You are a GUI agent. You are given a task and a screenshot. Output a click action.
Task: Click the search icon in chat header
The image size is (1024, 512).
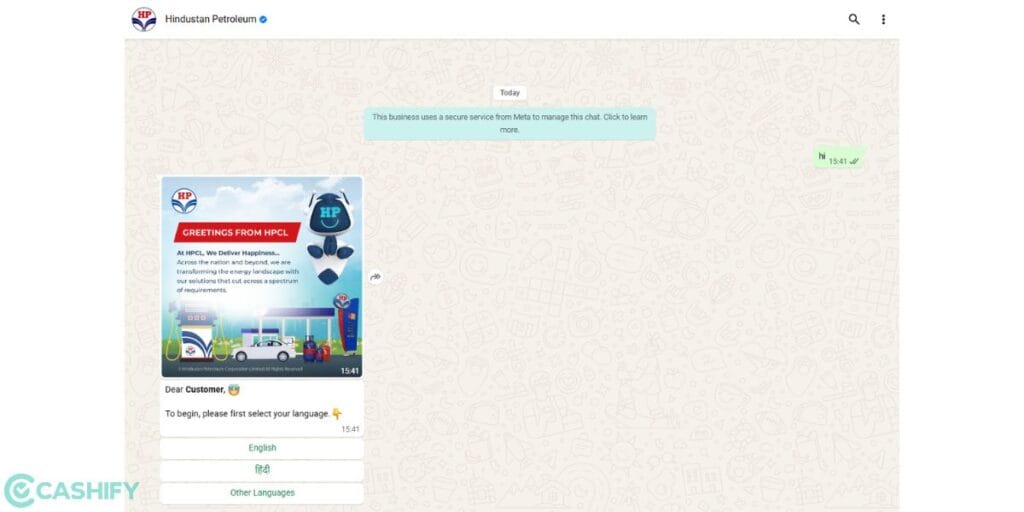point(854,20)
